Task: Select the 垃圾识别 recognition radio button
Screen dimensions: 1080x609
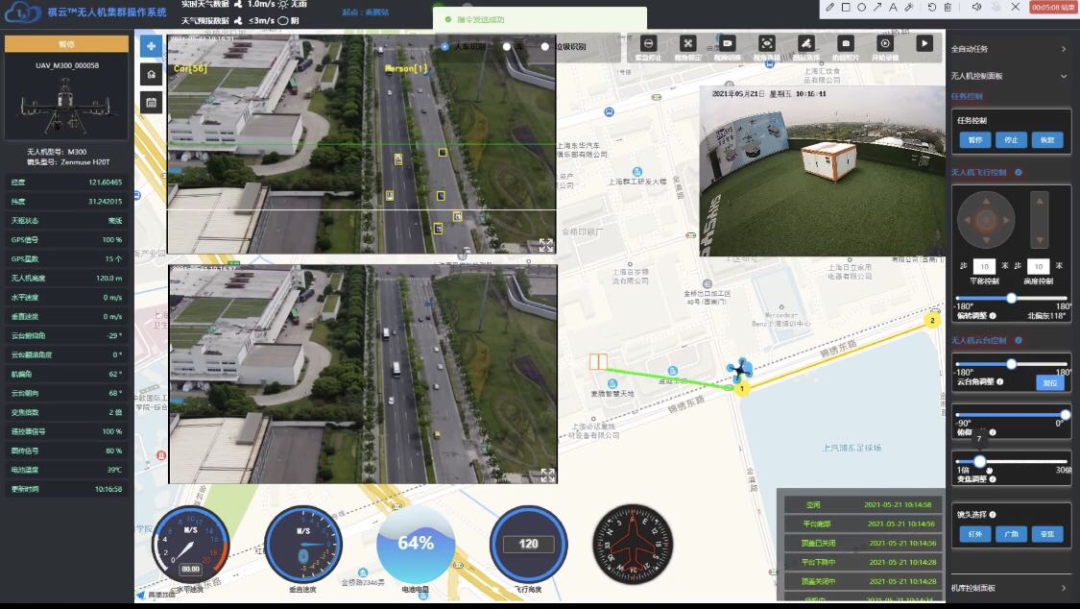Action: pyautogui.click(x=545, y=47)
